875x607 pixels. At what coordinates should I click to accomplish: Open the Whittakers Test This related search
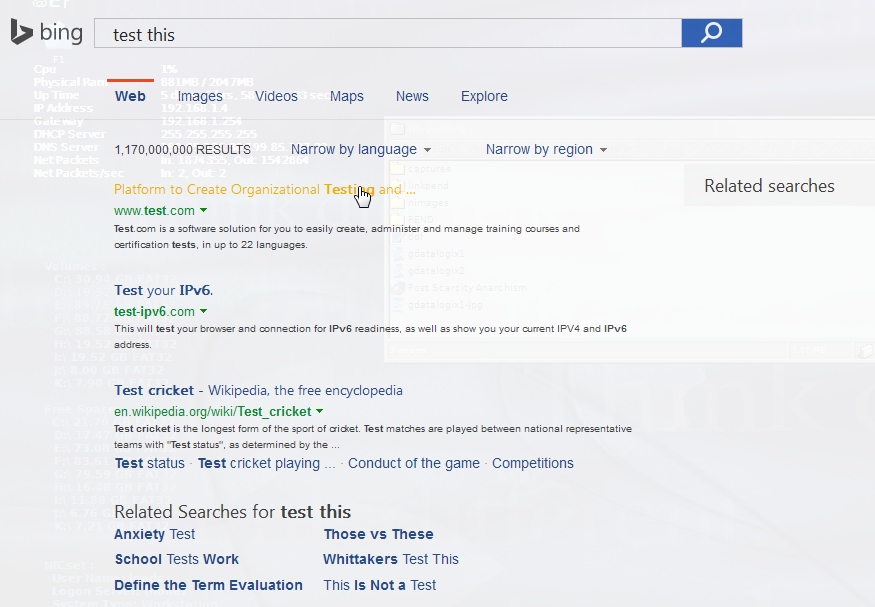[x=390, y=559]
